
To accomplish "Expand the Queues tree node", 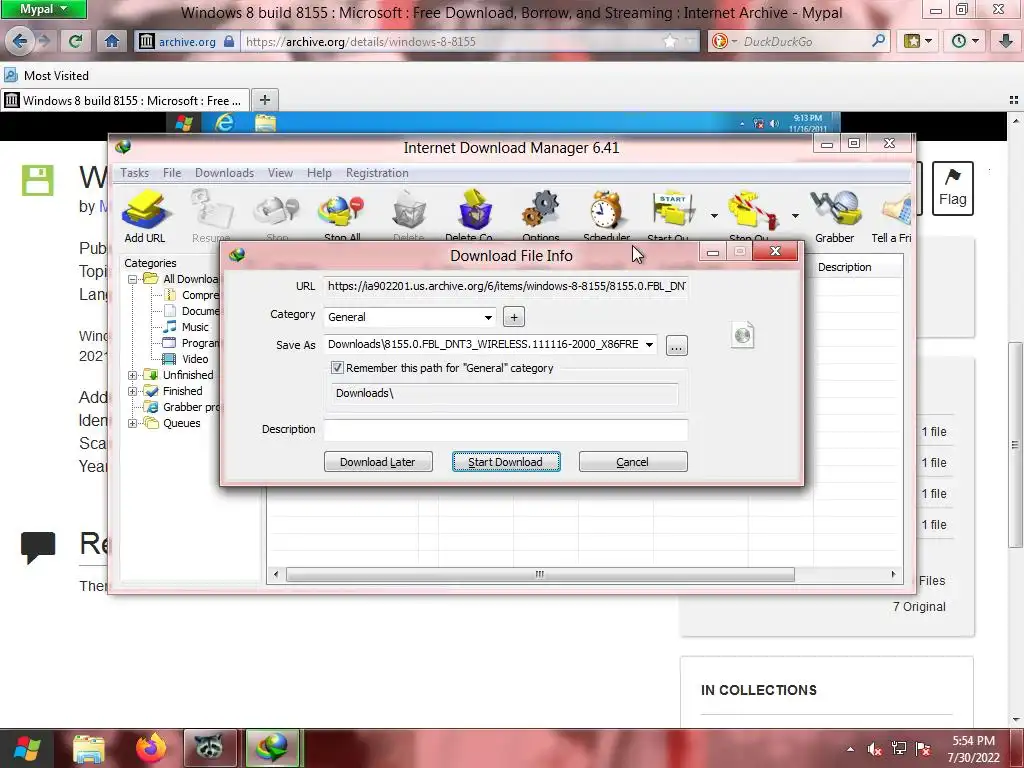I will tap(133, 423).
